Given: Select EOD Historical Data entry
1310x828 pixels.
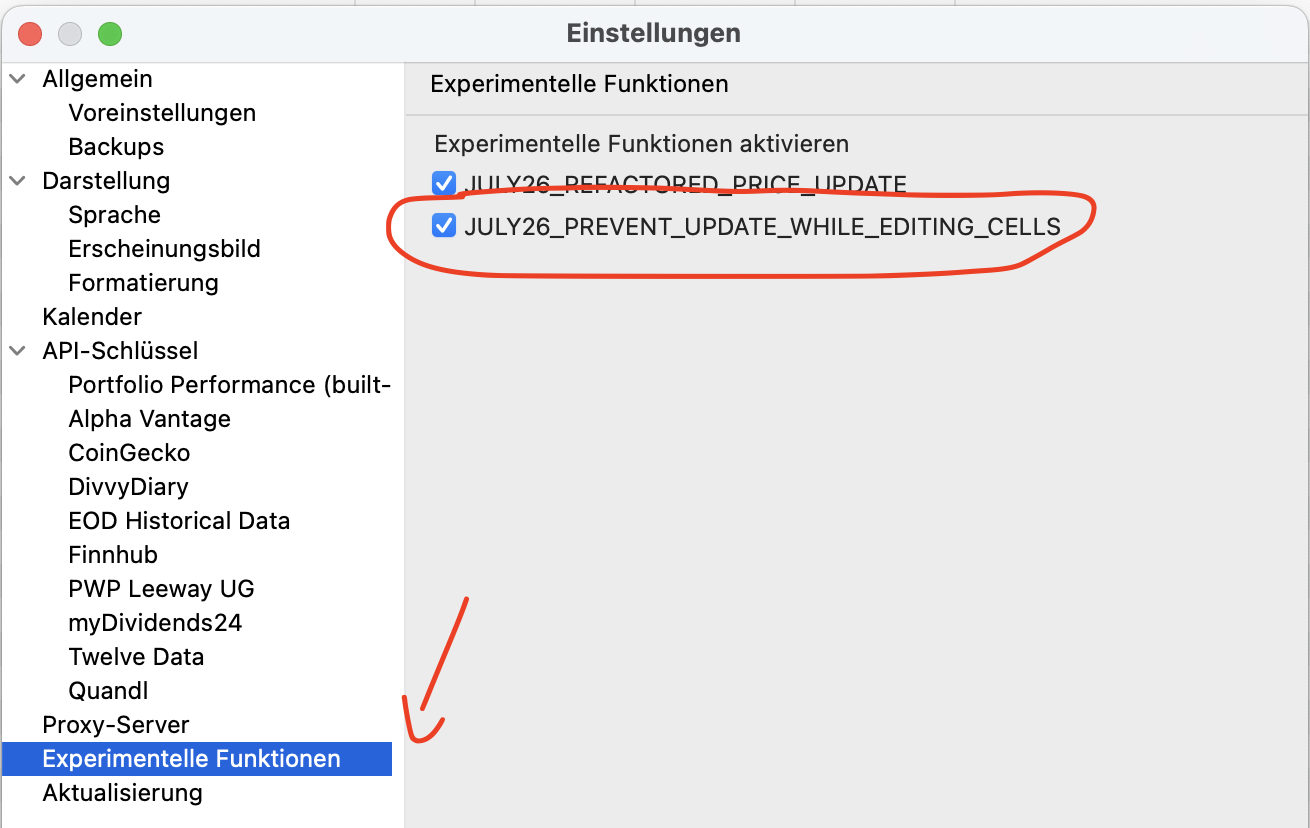Looking at the screenshot, I should pyautogui.click(x=179, y=521).
